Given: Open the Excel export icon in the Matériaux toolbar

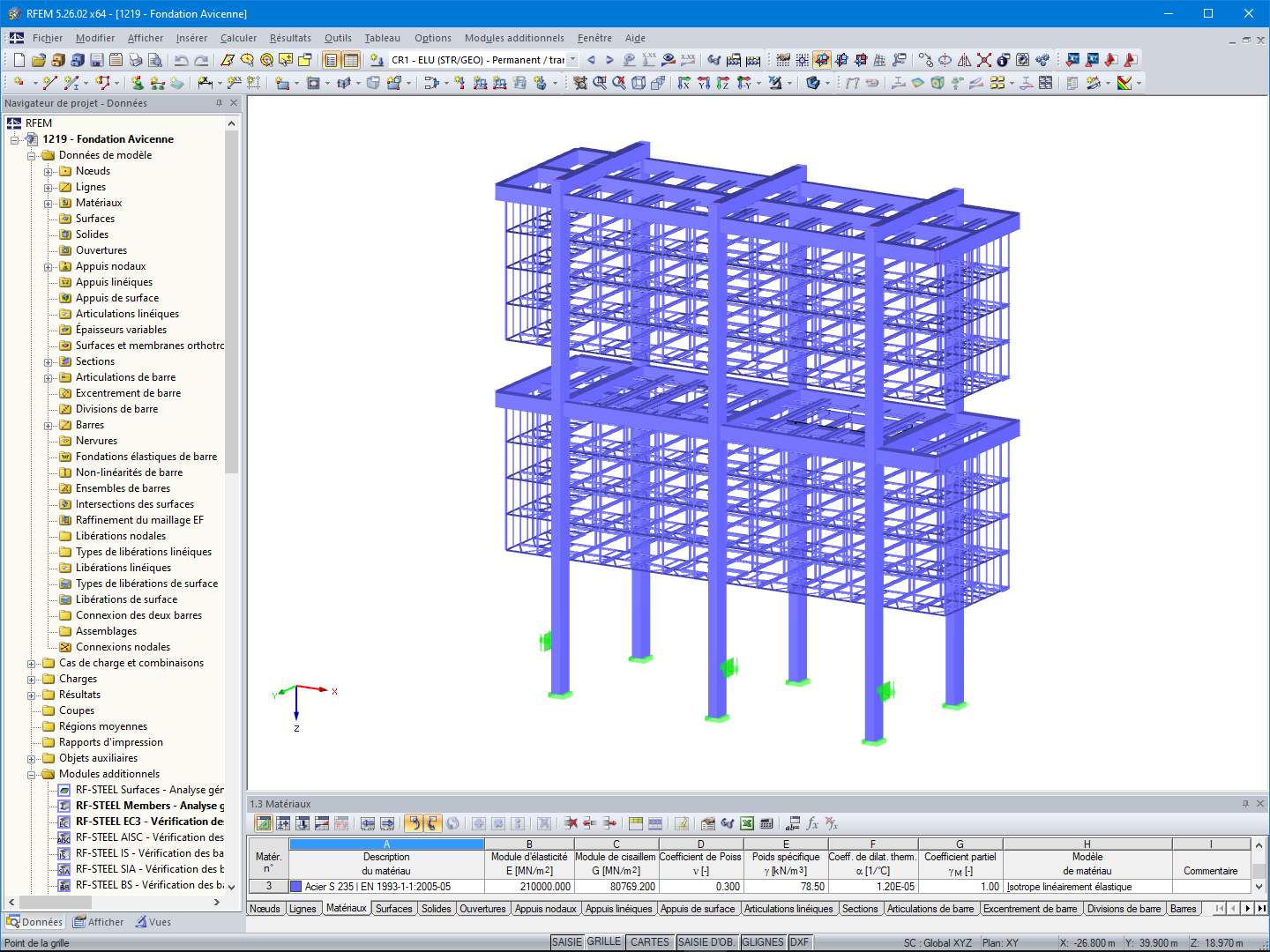Looking at the screenshot, I should [745, 822].
